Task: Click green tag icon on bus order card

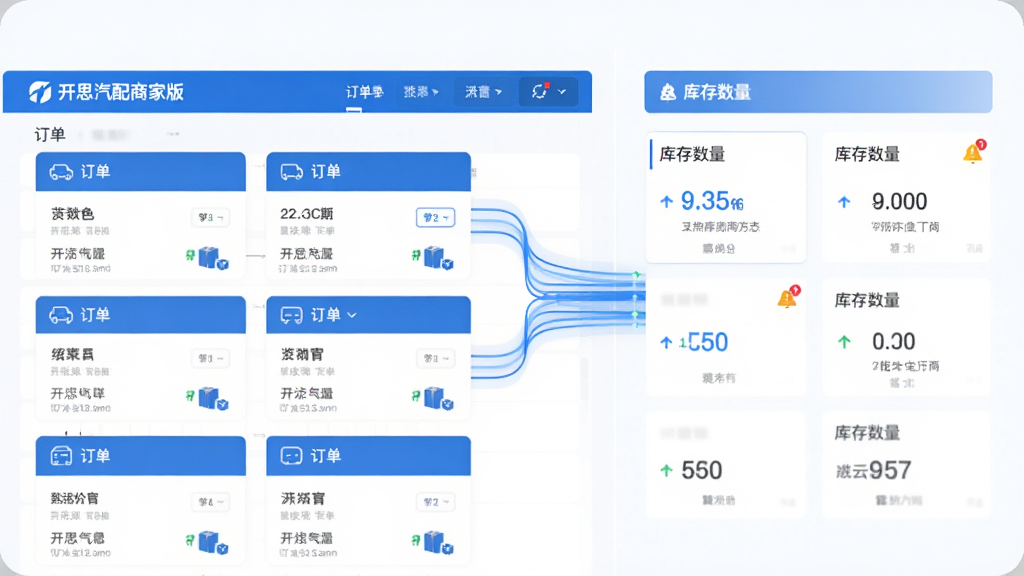Action: pyautogui.click(x=190, y=540)
